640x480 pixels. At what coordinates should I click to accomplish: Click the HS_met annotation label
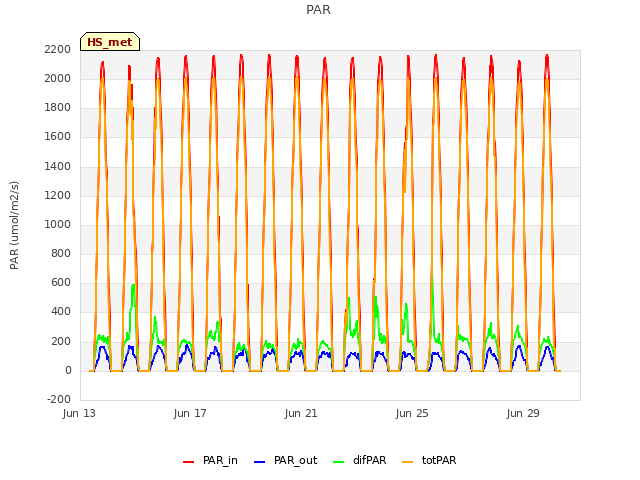point(110,42)
